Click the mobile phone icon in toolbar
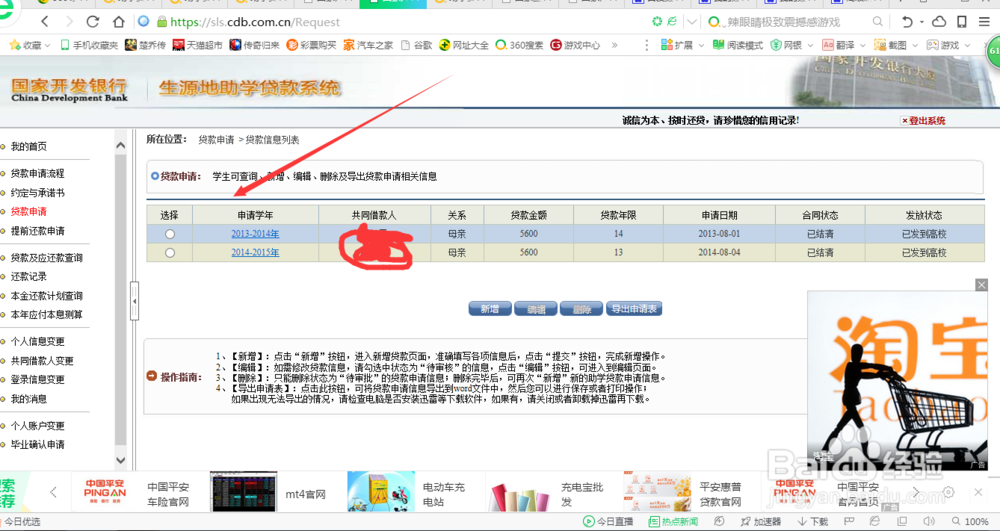Viewport: 1000px width, 531px height. coord(962,22)
